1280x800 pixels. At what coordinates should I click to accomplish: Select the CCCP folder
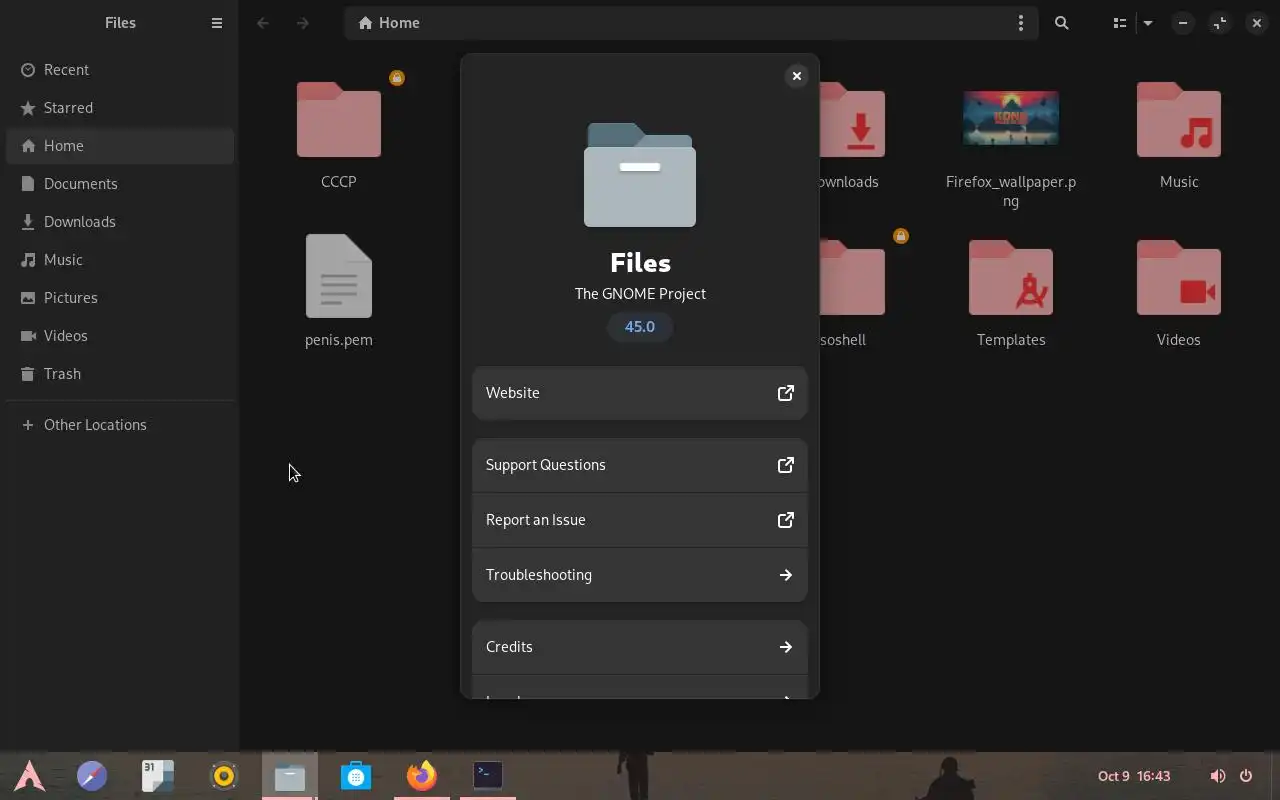point(339,120)
